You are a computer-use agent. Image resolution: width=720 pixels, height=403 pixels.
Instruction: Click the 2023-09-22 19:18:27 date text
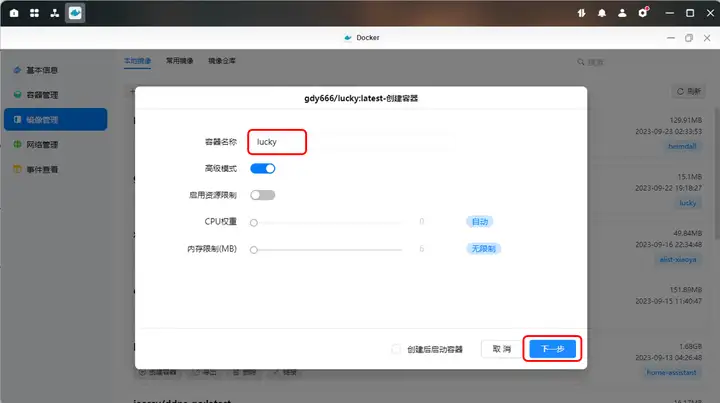(669, 188)
